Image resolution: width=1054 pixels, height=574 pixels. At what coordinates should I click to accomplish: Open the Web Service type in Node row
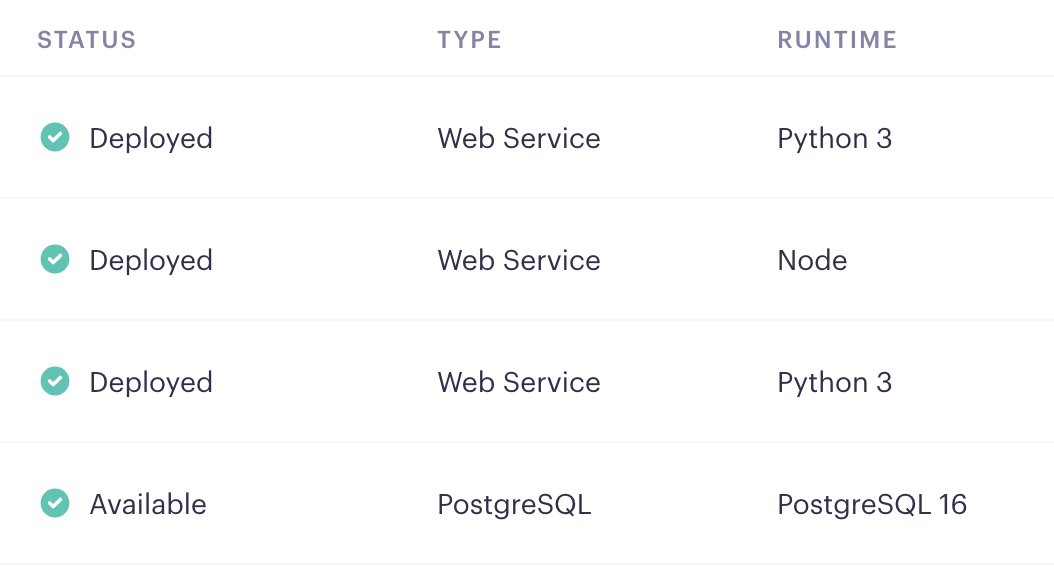[x=519, y=260]
